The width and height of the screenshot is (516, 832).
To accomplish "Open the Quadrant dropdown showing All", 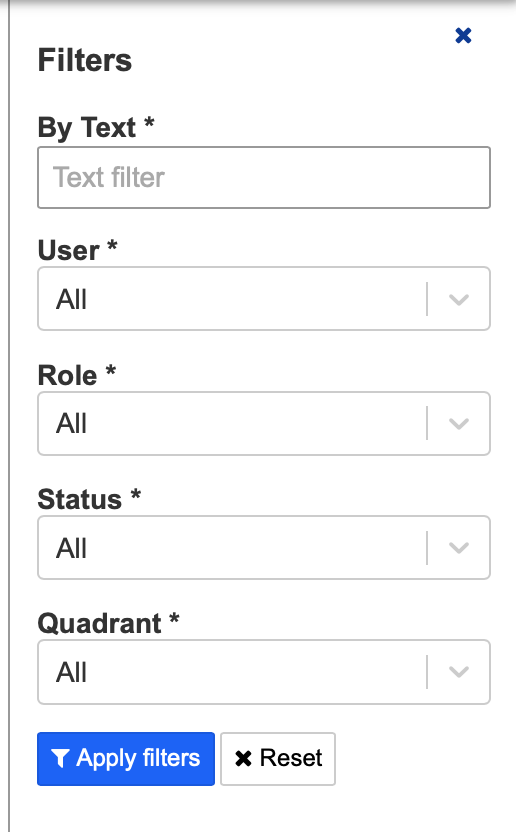I will [264, 672].
